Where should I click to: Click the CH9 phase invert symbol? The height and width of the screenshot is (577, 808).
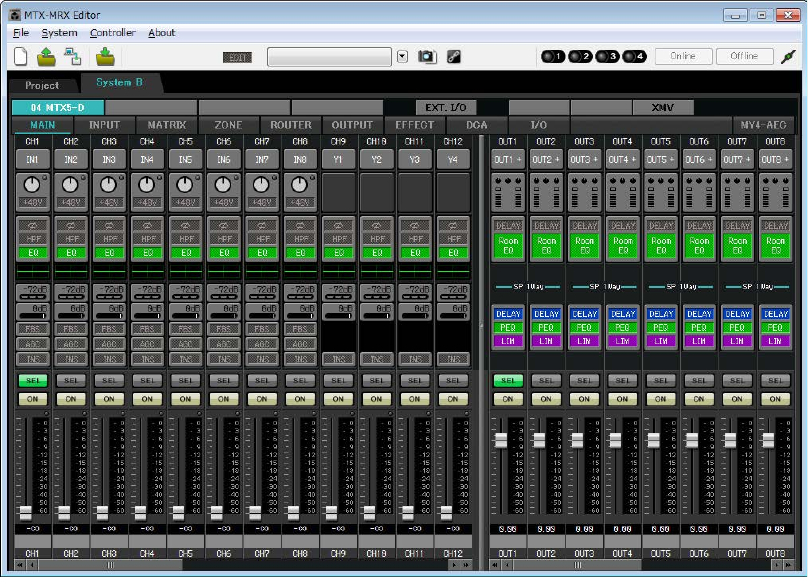(339, 226)
